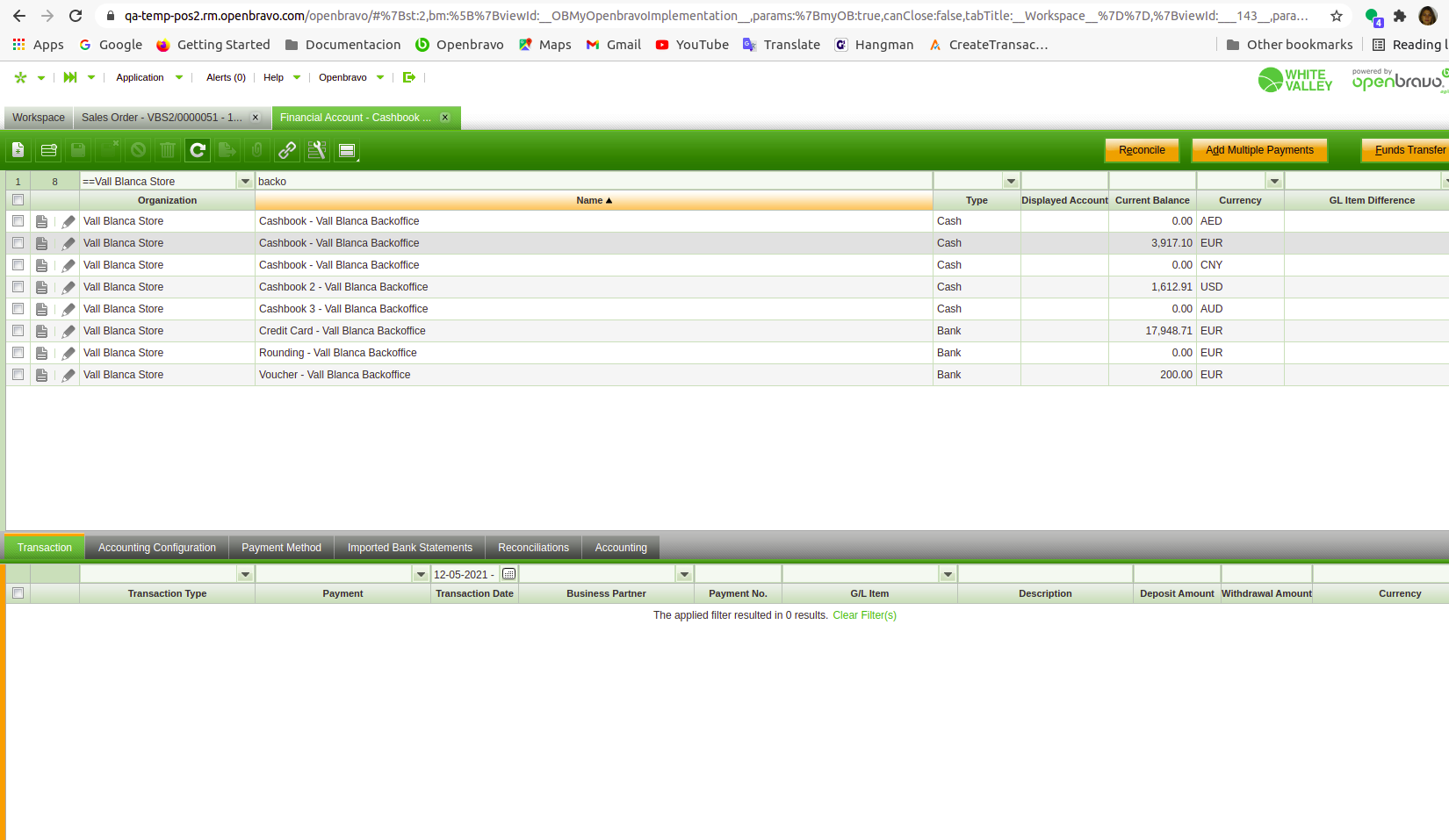Click the New row in grid icon
This screenshot has height=840, width=1449.
coord(48,150)
